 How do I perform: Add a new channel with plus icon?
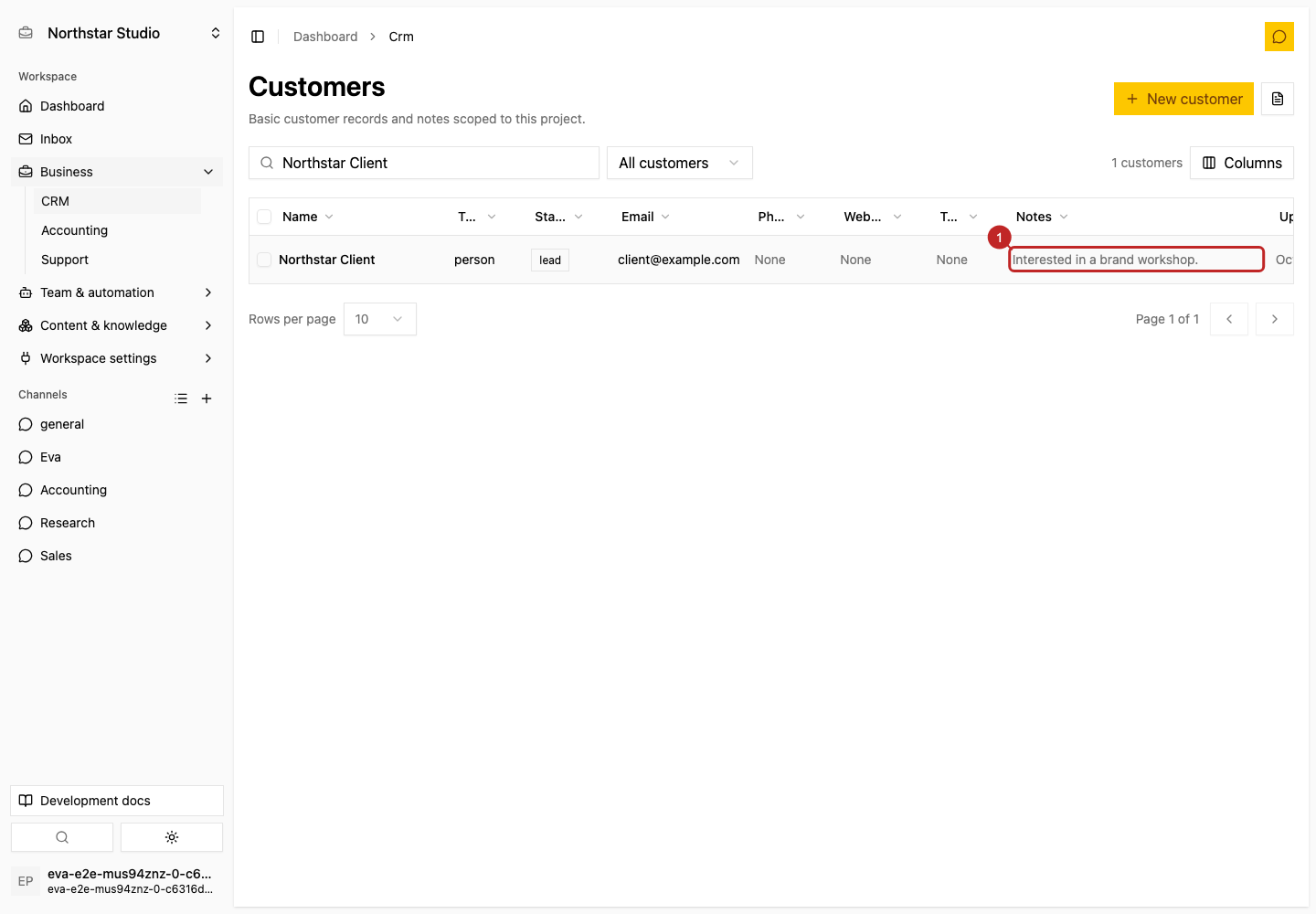coord(207,399)
